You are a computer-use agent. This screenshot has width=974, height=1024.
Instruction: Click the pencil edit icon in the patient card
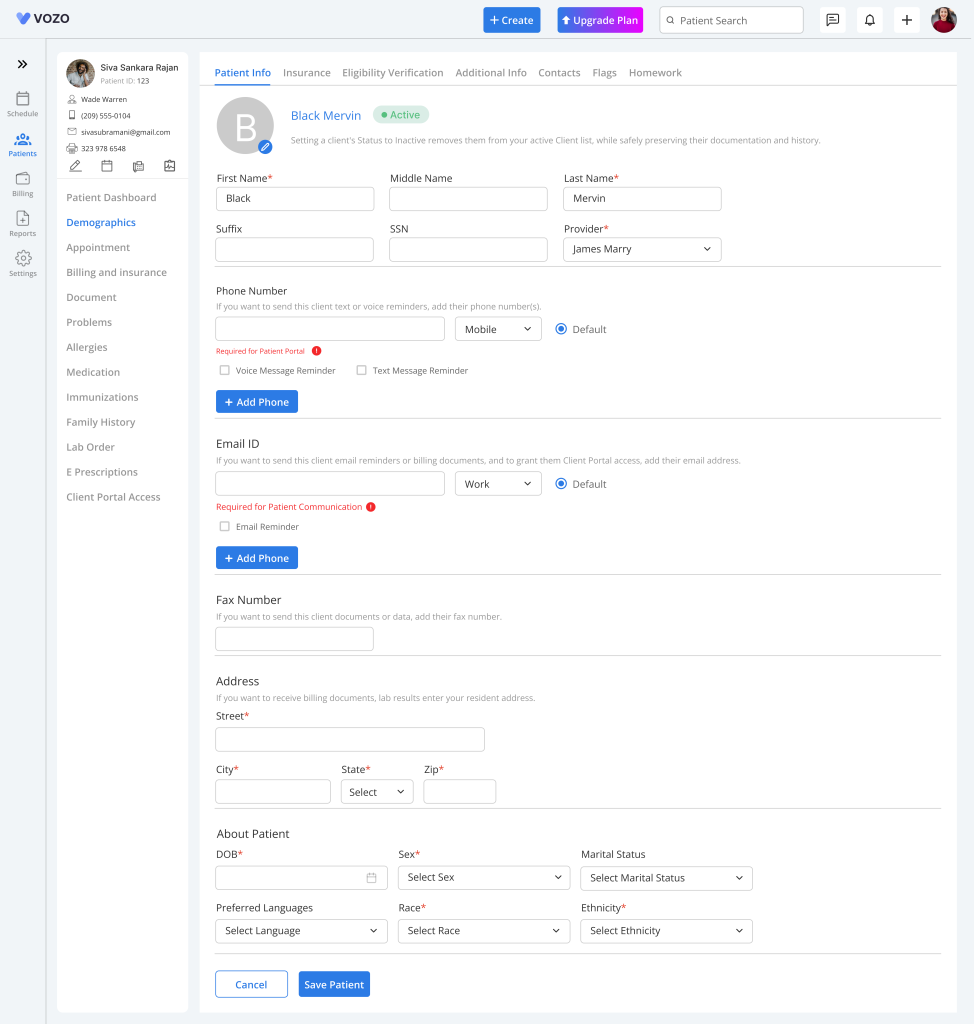pos(75,166)
